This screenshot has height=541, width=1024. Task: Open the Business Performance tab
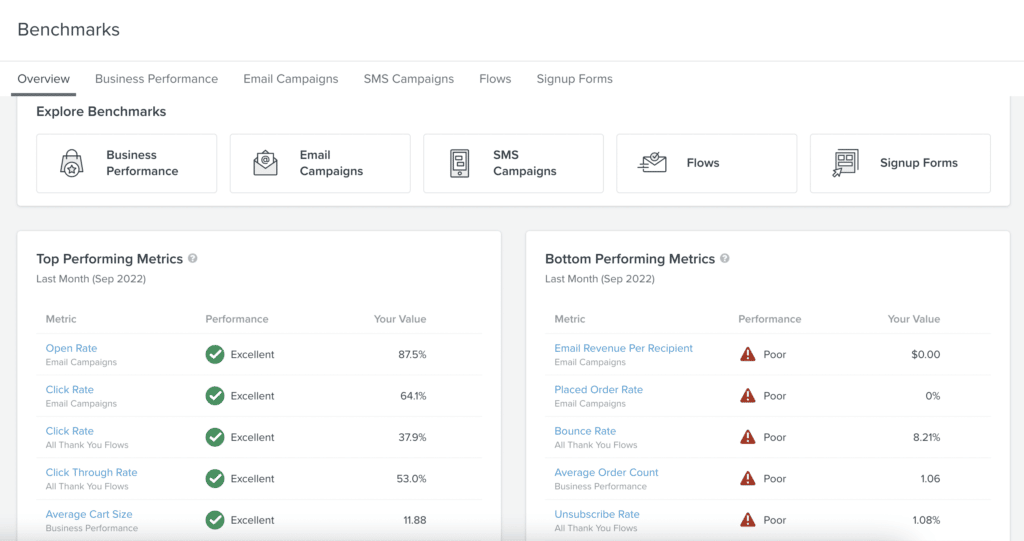point(156,79)
